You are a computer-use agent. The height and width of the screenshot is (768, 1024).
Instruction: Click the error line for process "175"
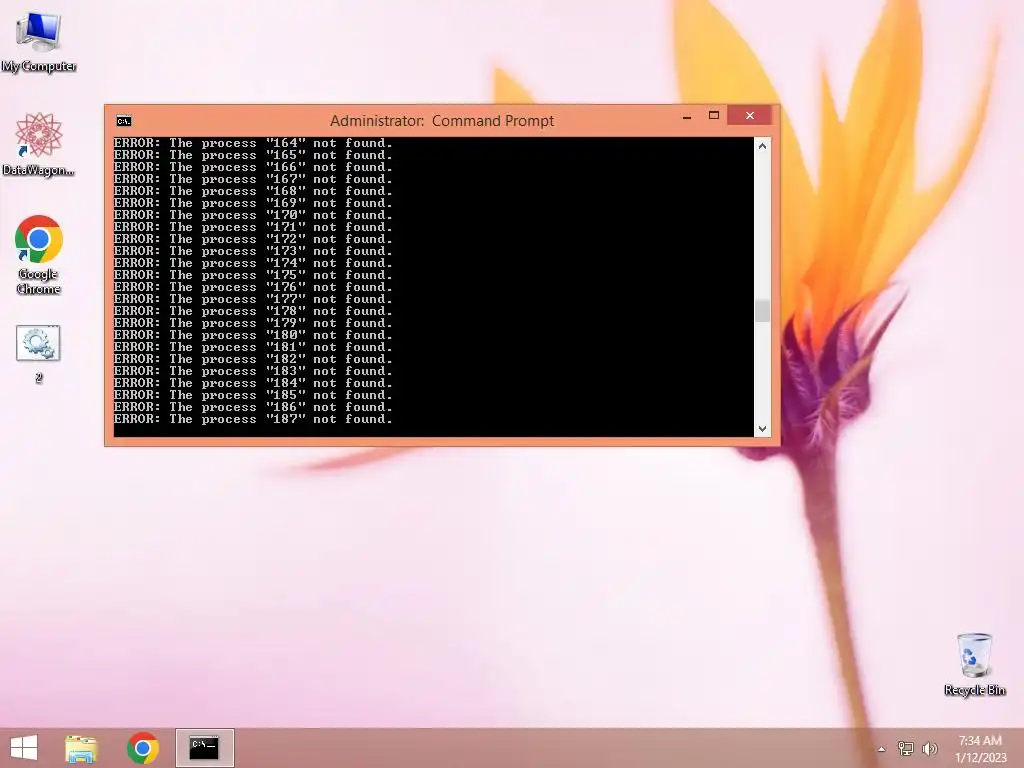pos(253,275)
